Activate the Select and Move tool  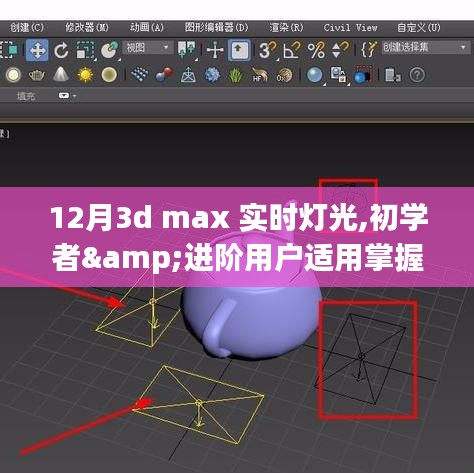coord(37,50)
